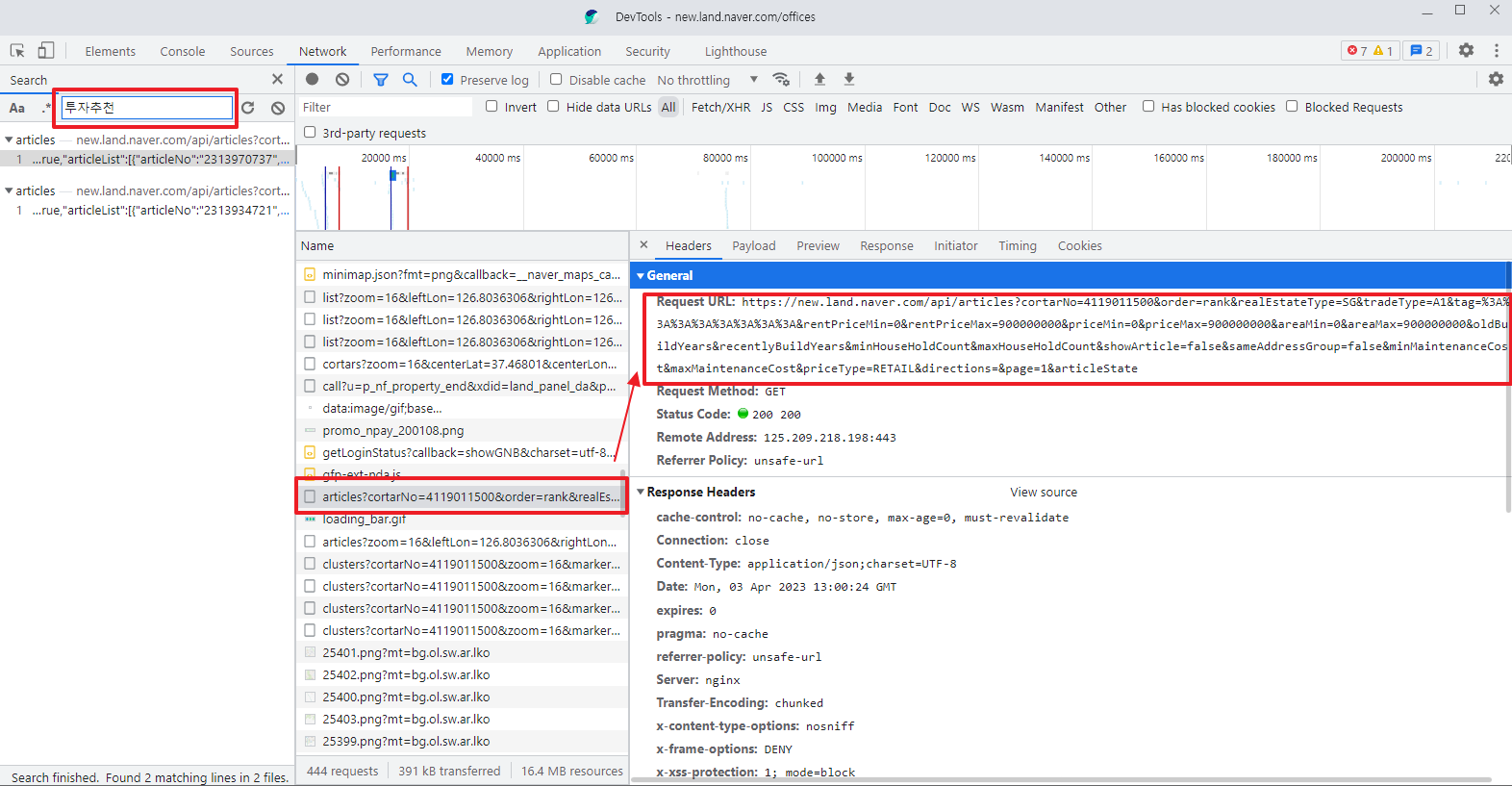Screen dimensions: 1512x786
Task: Clear the search results icon
Action: (x=278, y=108)
